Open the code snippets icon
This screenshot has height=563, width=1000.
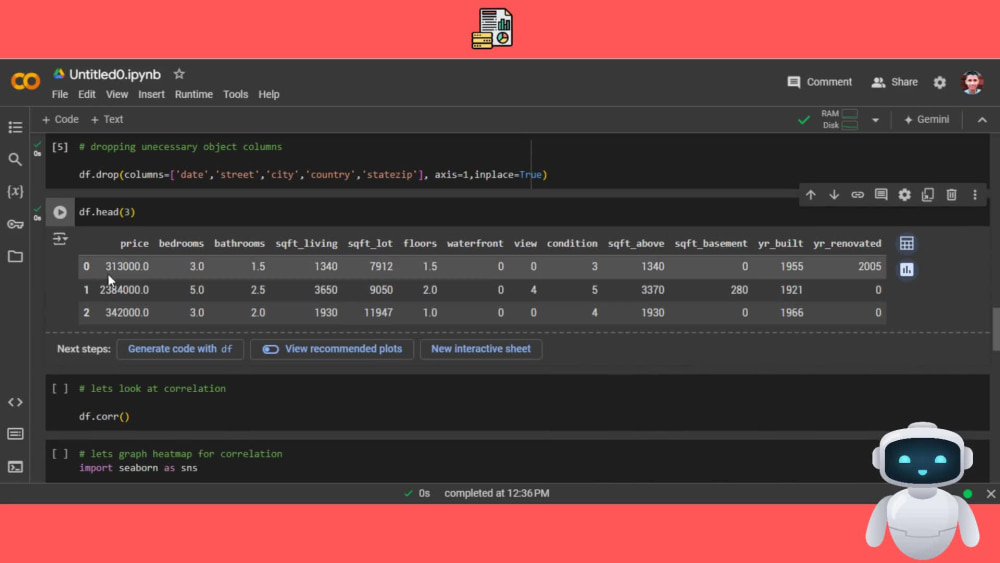point(15,402)
